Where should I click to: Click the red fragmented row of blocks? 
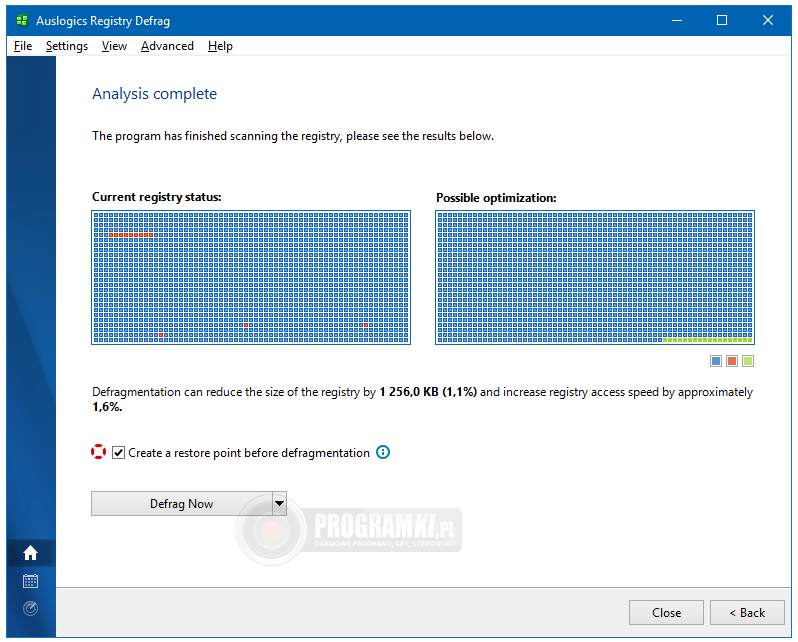131,235
